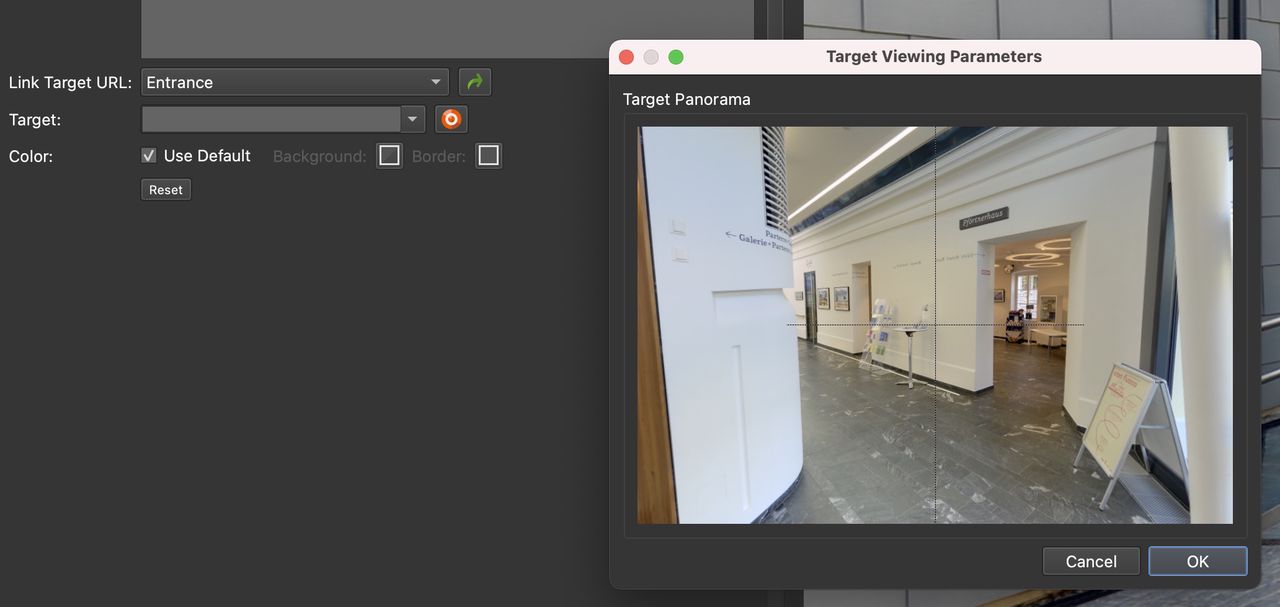Open the Background color swatch
This screenshot has height=607, width=1280.
tap(388, 155)
